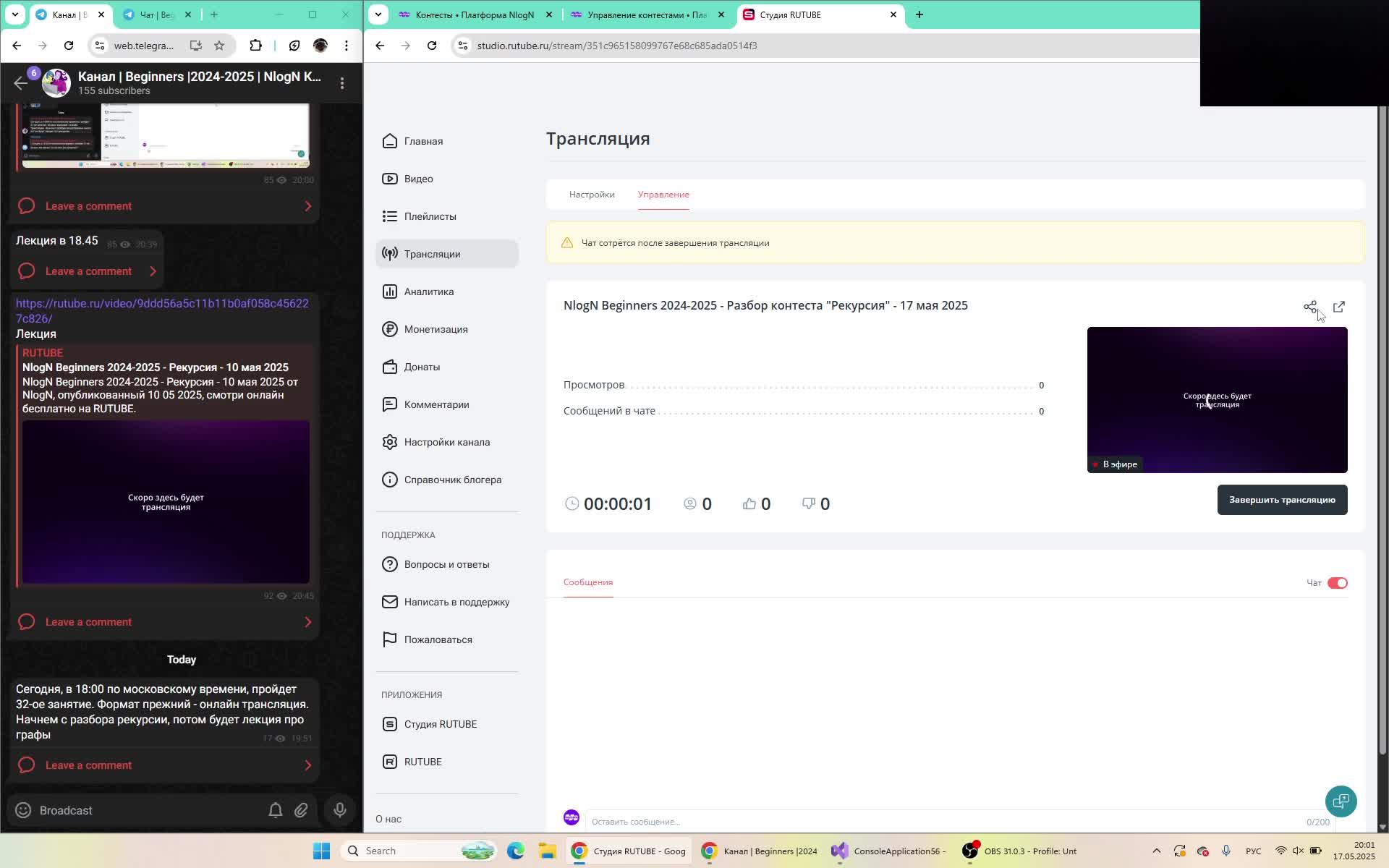Show hidden icons in system tray
This screenshot has height=868, width=1389.
click(1156, 851)
